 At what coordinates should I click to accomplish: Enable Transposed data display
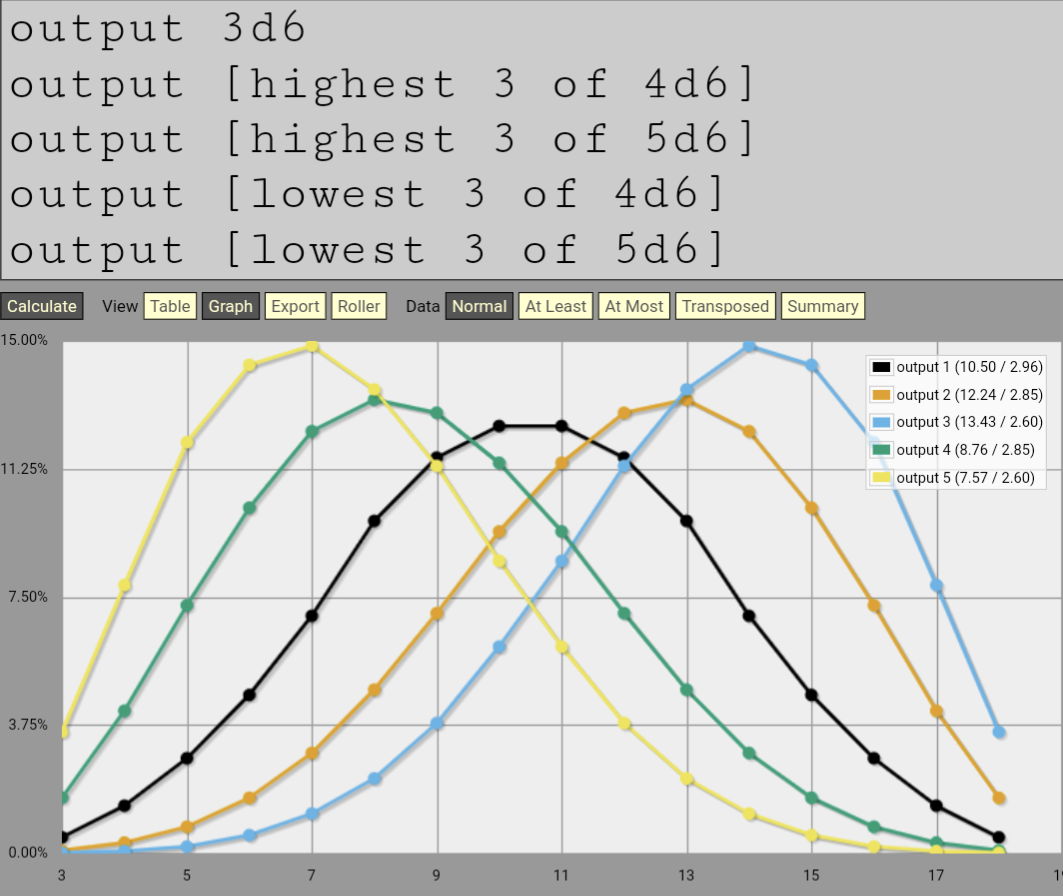725,306
